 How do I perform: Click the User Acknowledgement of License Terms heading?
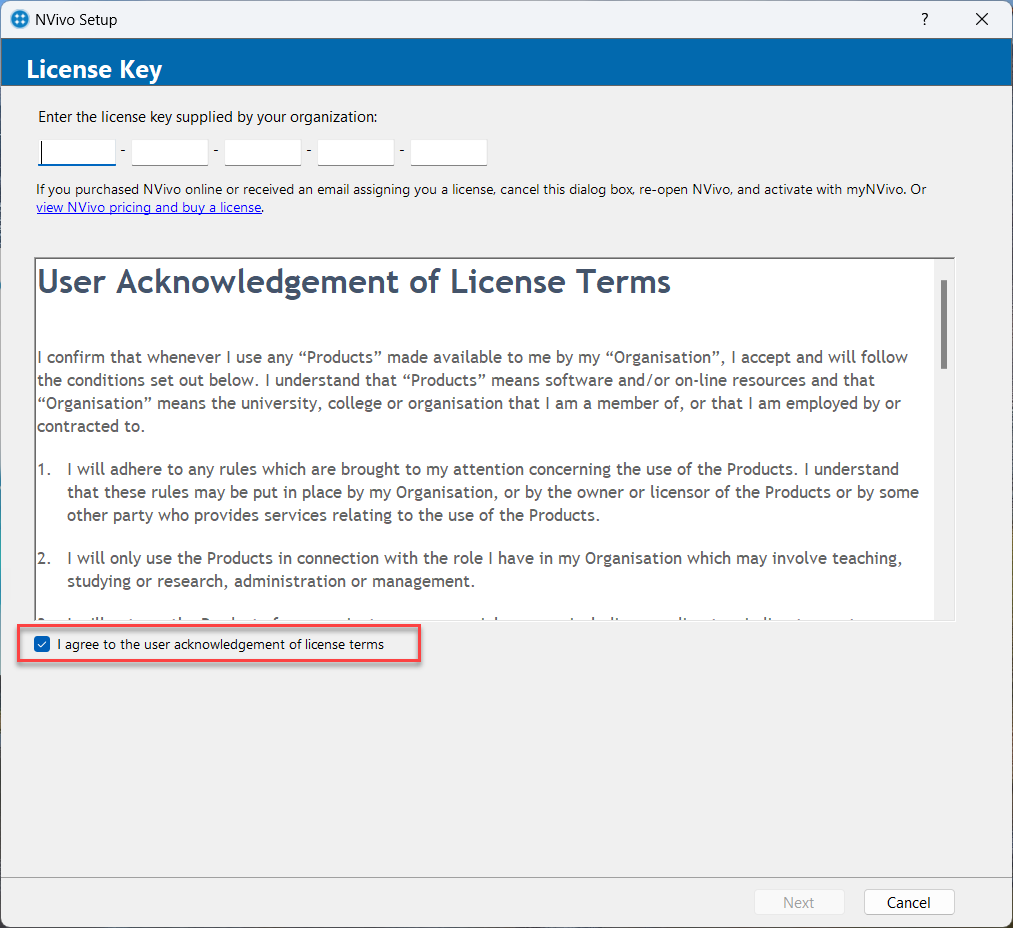354,282
